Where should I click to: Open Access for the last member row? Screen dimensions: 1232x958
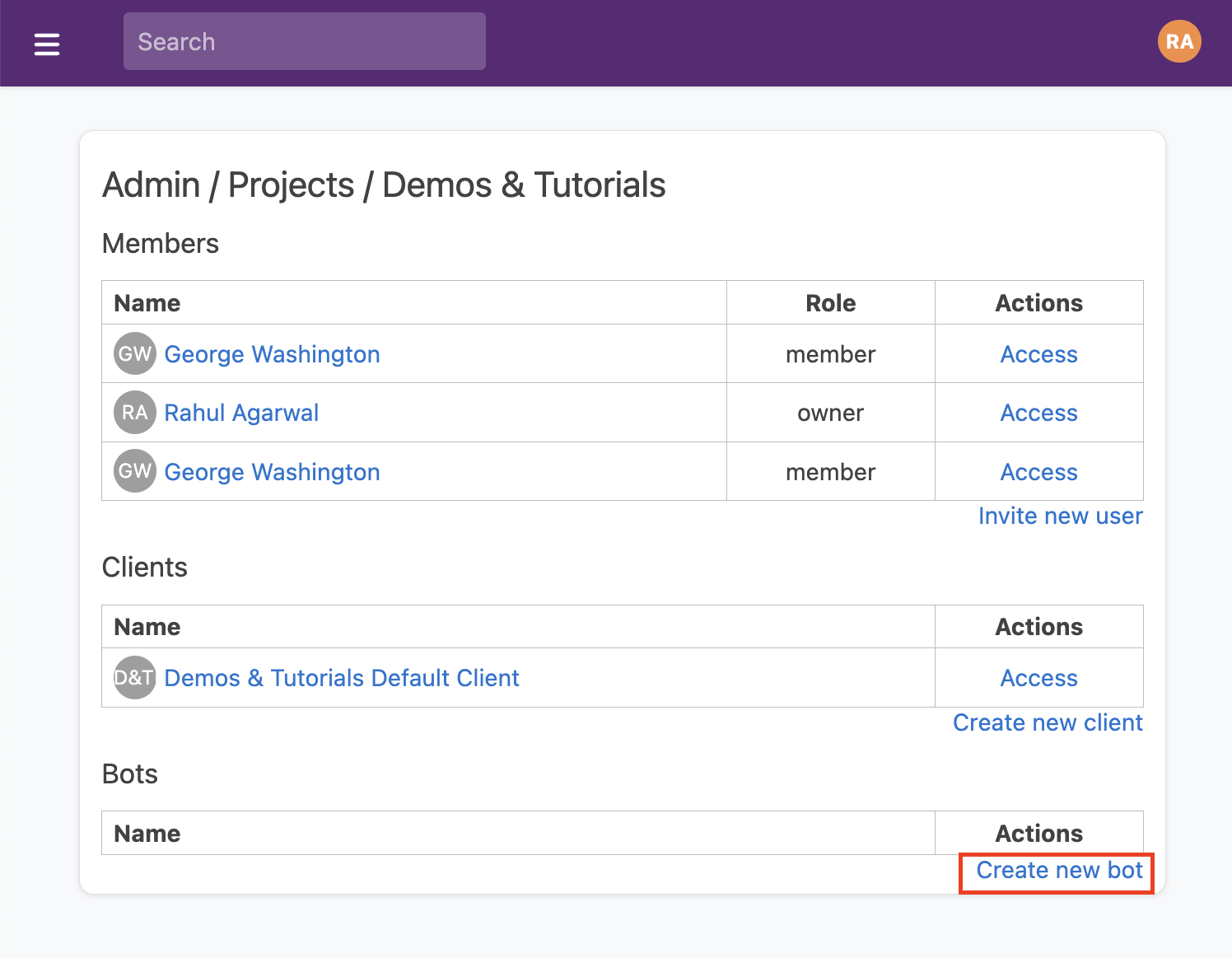click(x=1038, y=472)
